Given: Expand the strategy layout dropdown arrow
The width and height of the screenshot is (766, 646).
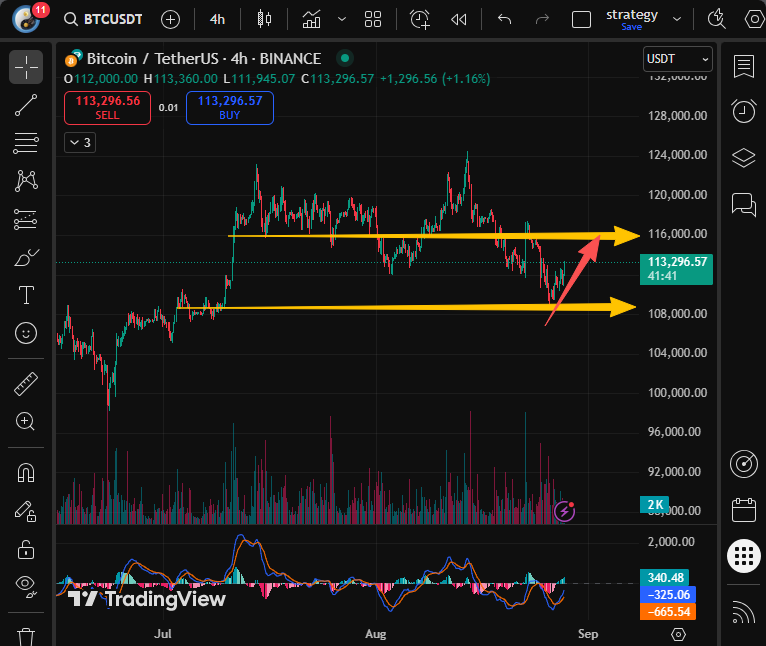Looking at the screenshot, I should [677, 20].
